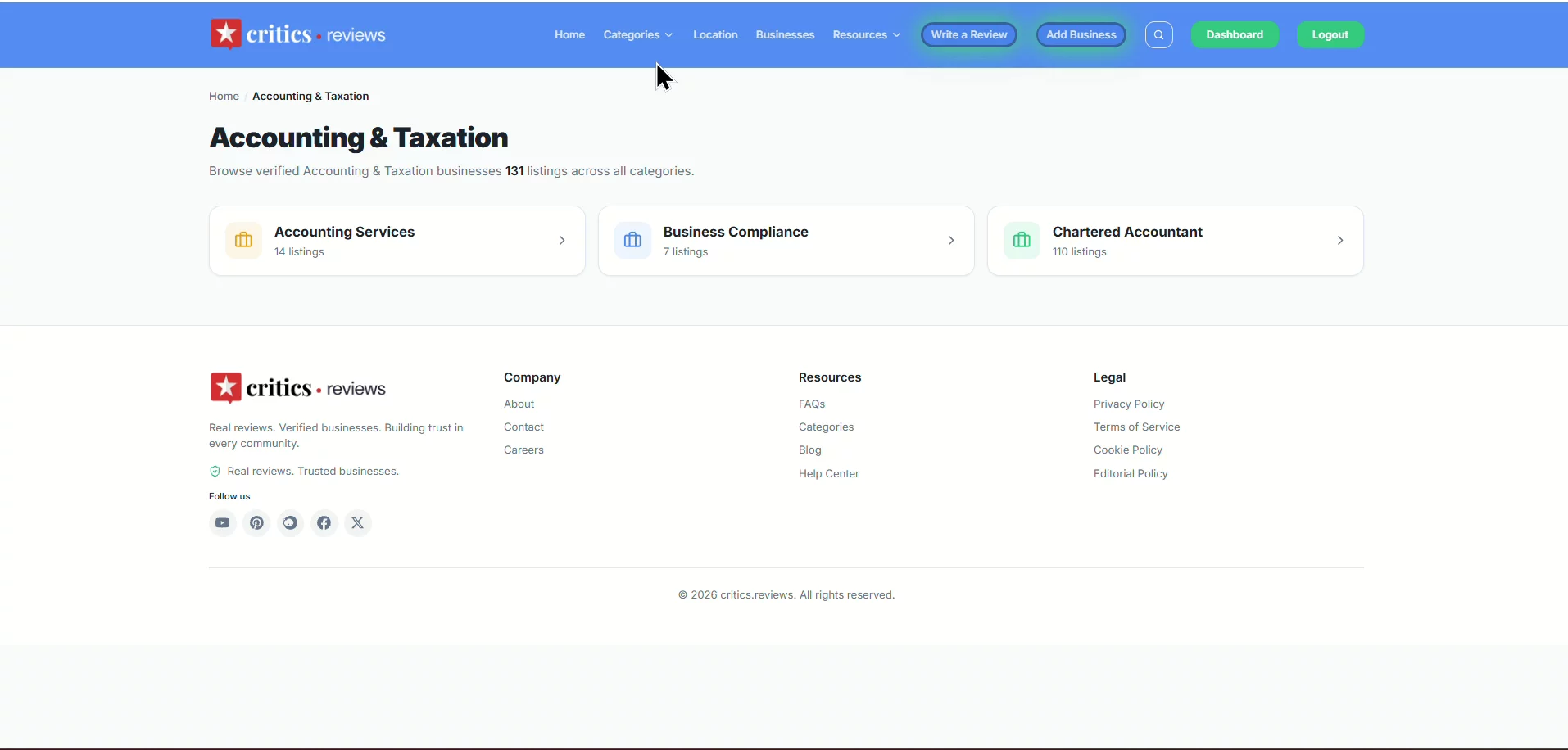This screenshot has height=750, width=1568.
Task: Open the Editorial Policy link
Action: [x=1131, y=474]
